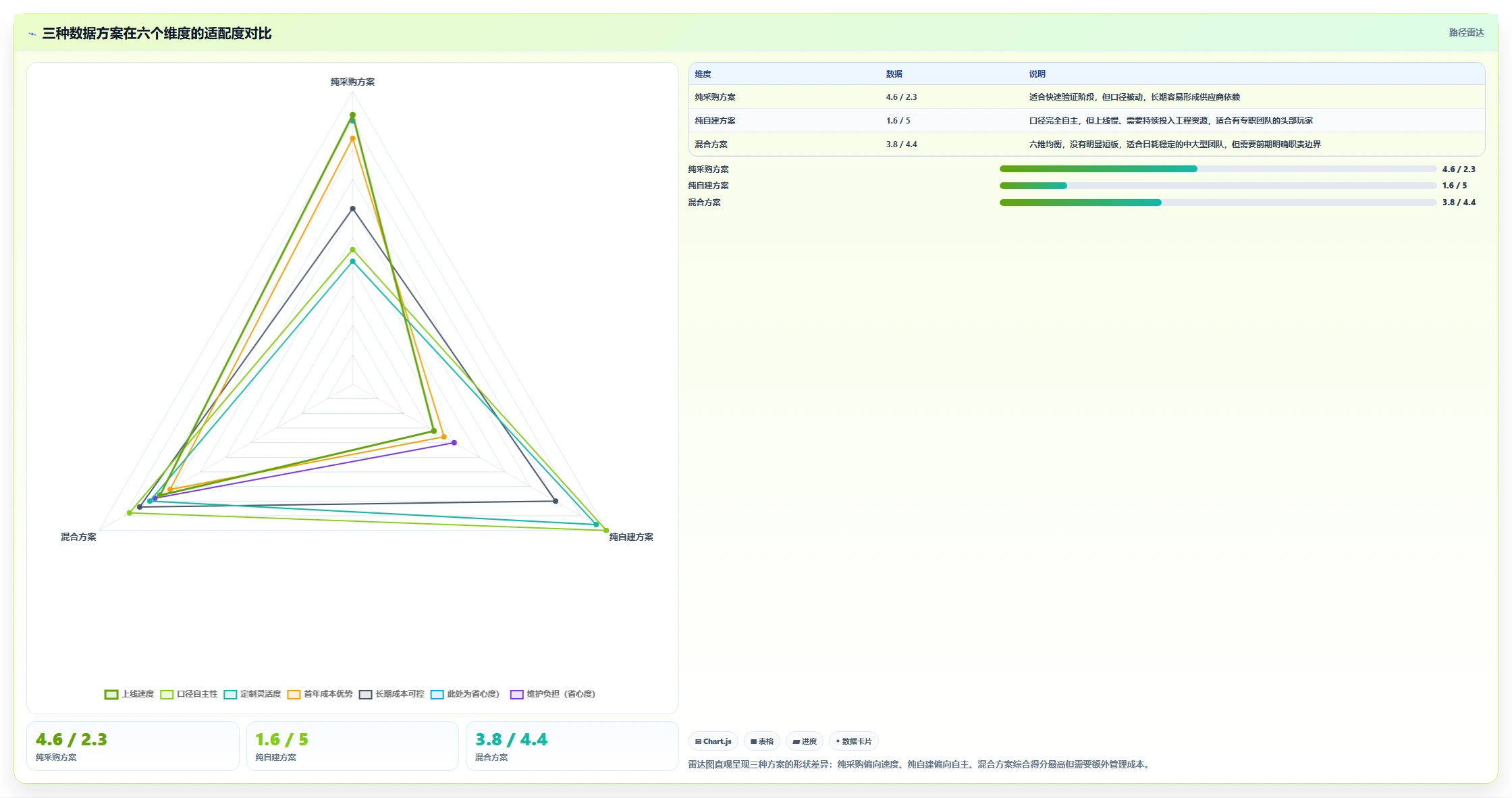
Task: Click the 纯采购方案 progress list label
Action: 708,169
